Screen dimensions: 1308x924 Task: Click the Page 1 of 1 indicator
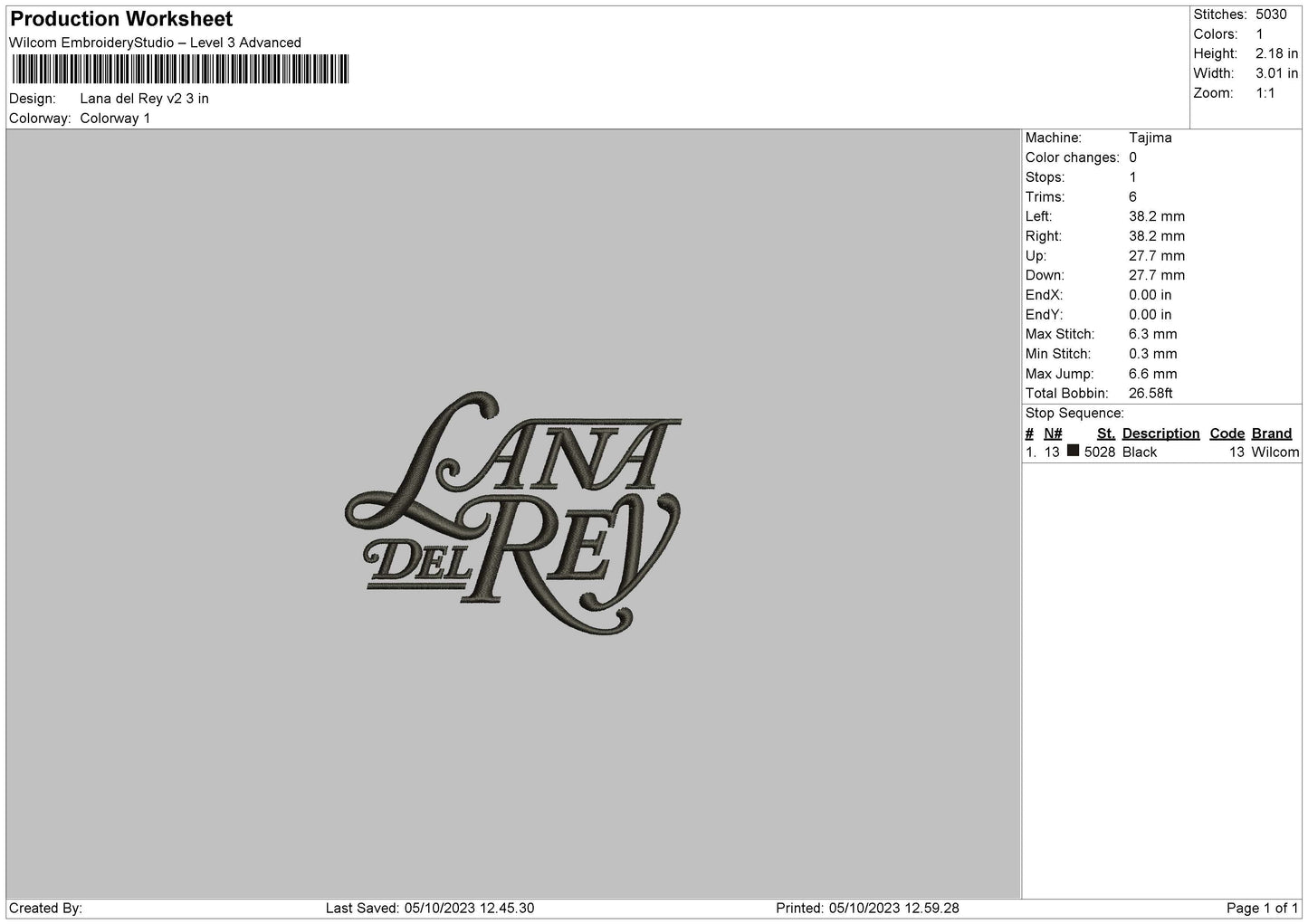1263,908
